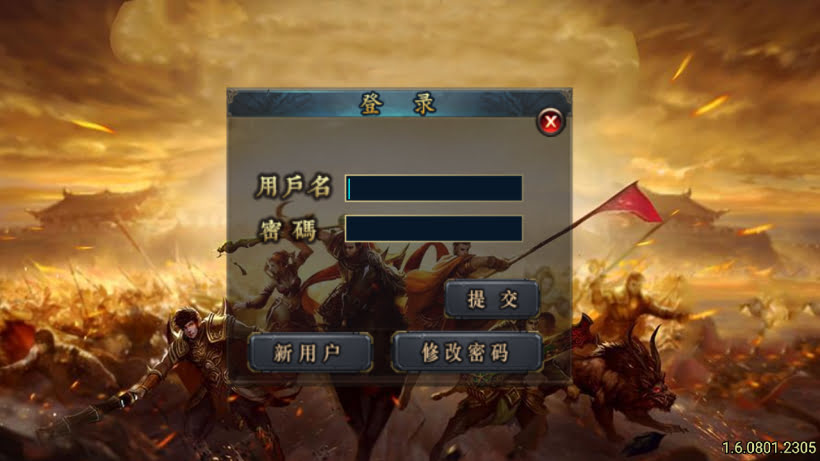Click the version number 1.6.0801.2305

[769, 447]
